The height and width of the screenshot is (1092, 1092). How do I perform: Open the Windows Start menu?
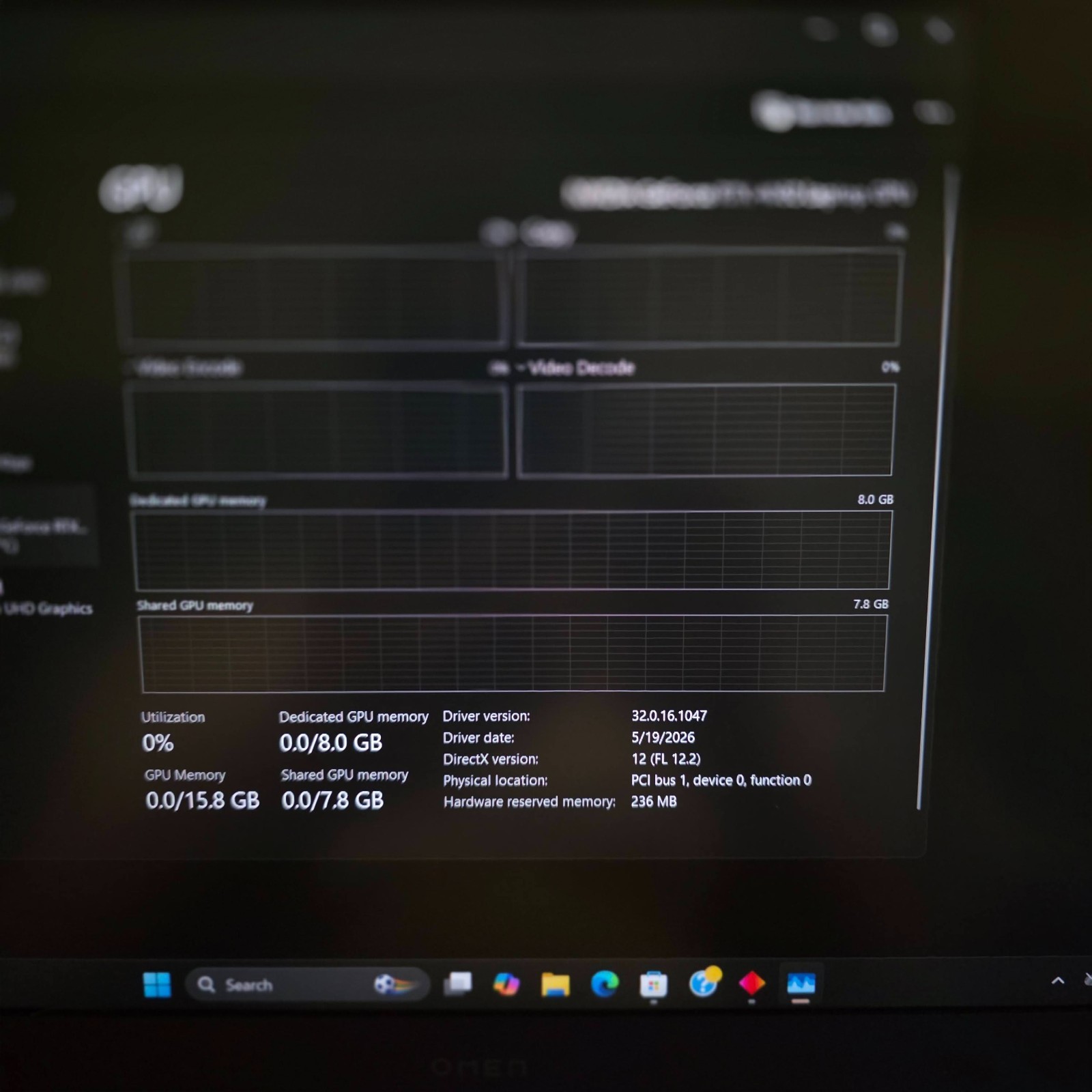point(157,984)
